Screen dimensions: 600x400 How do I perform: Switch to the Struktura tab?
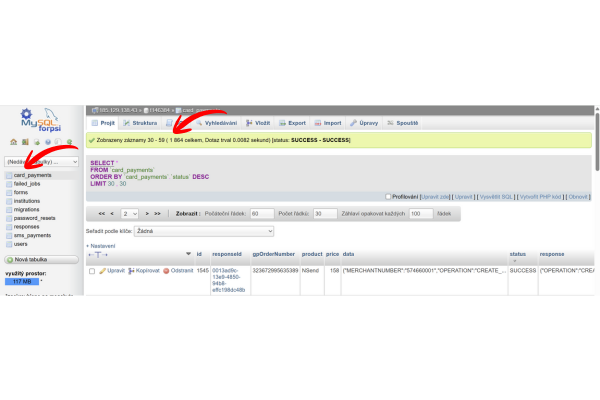point(141,122)
